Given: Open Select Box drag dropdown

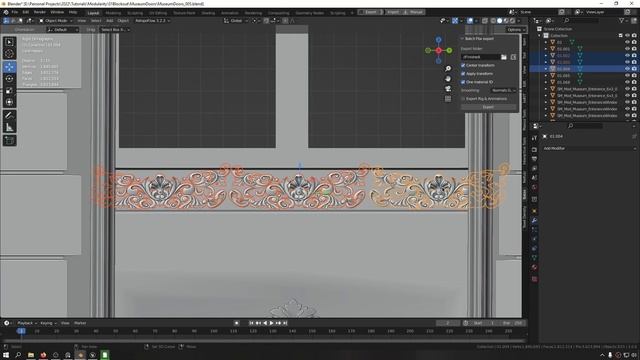Looking at the screenshot, I should click(116, 30).
